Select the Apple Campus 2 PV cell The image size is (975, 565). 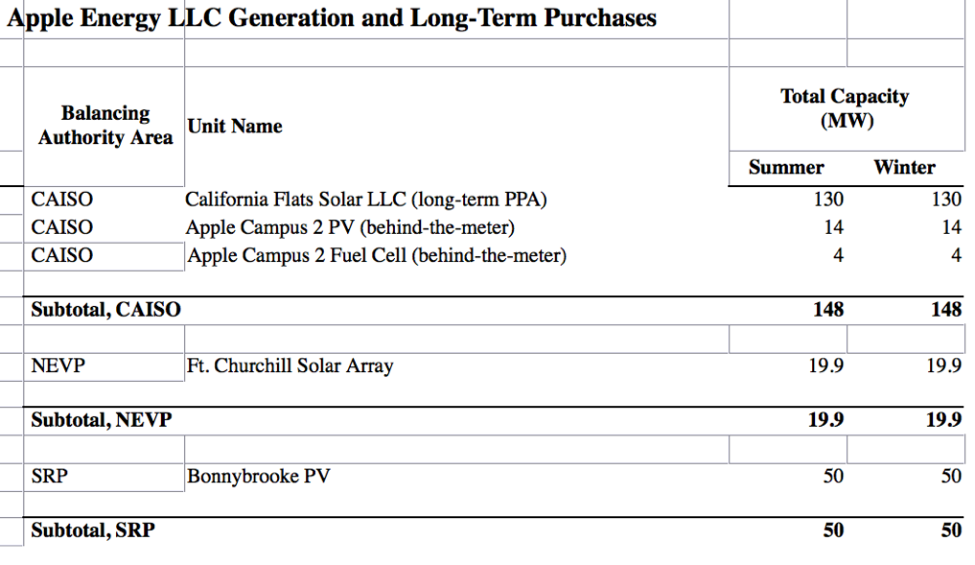point(351,228)
